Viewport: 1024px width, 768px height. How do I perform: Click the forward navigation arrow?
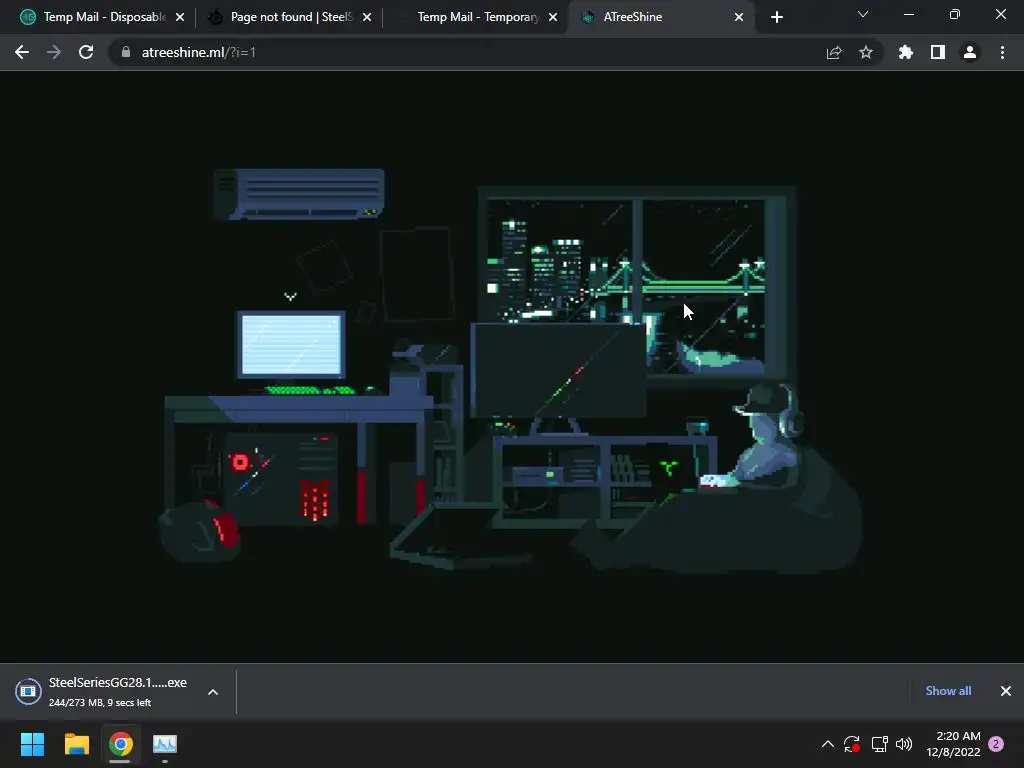(54, 52)
